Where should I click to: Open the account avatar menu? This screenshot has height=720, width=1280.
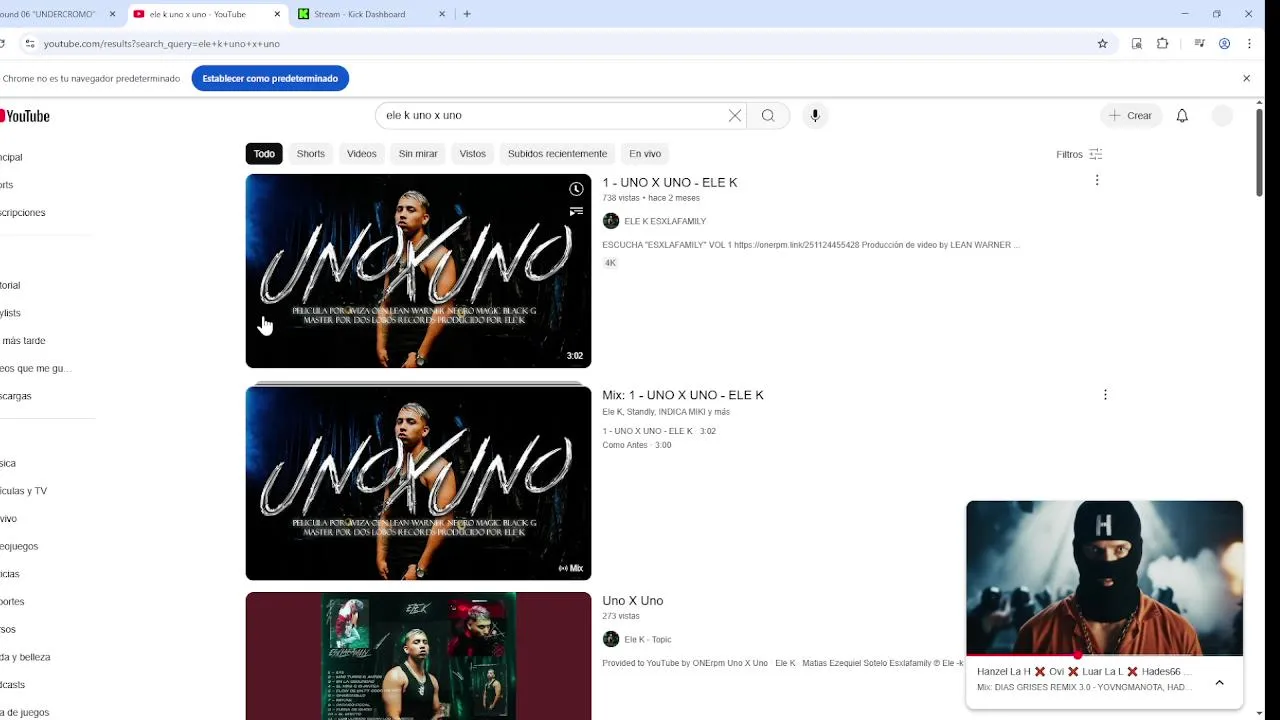1222,115
